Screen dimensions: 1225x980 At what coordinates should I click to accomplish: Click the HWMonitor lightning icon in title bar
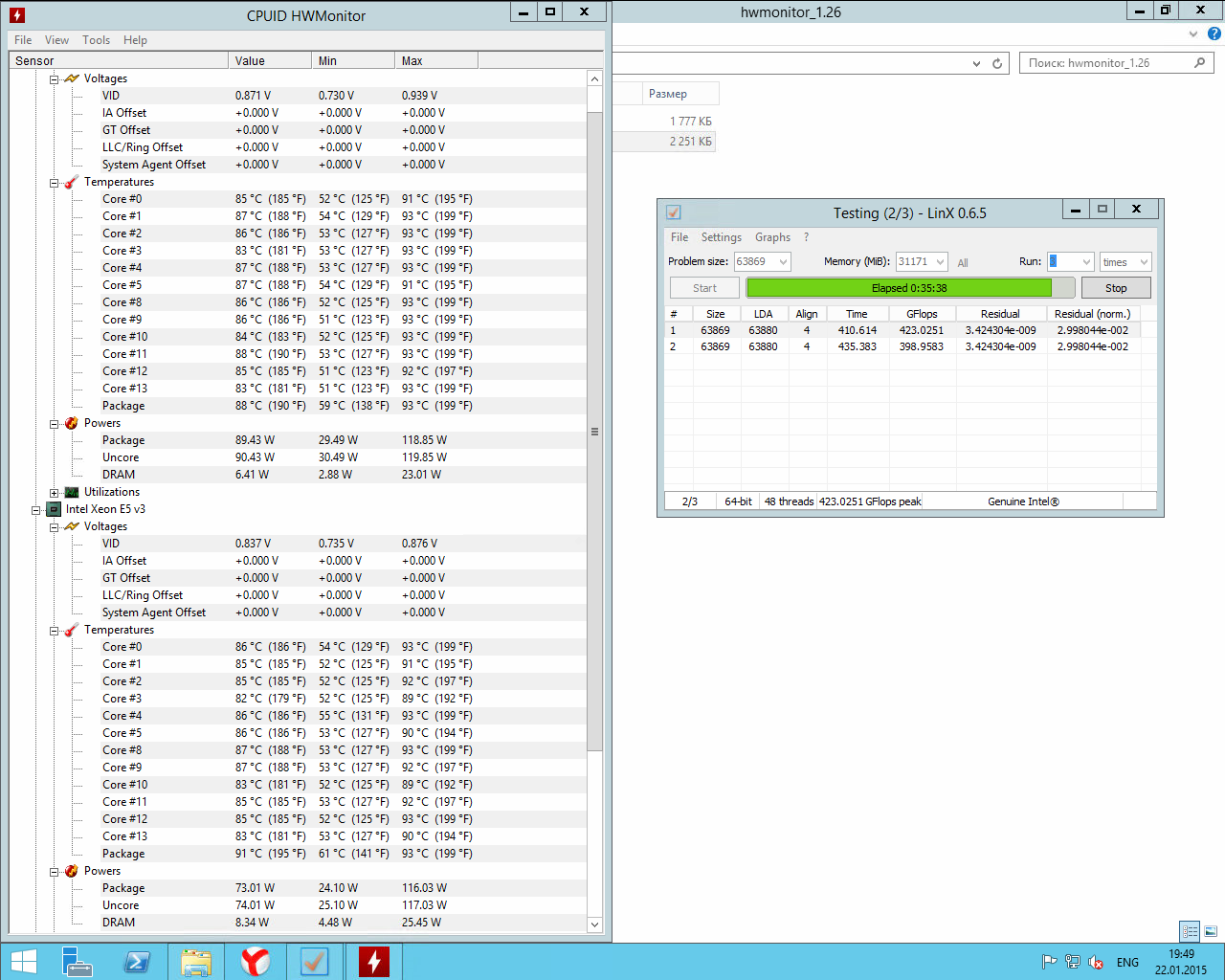coord(16,15)
